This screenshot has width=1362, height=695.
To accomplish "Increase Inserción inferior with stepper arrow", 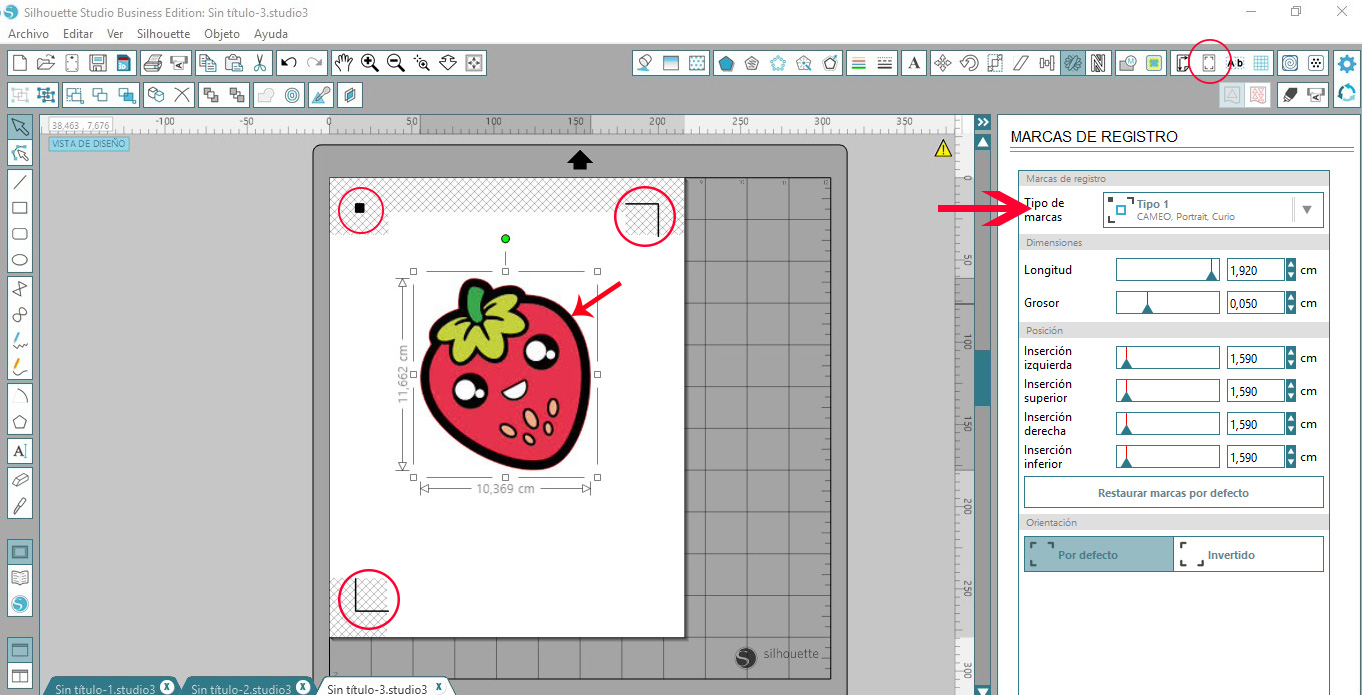I will (x=1291, y=451).
